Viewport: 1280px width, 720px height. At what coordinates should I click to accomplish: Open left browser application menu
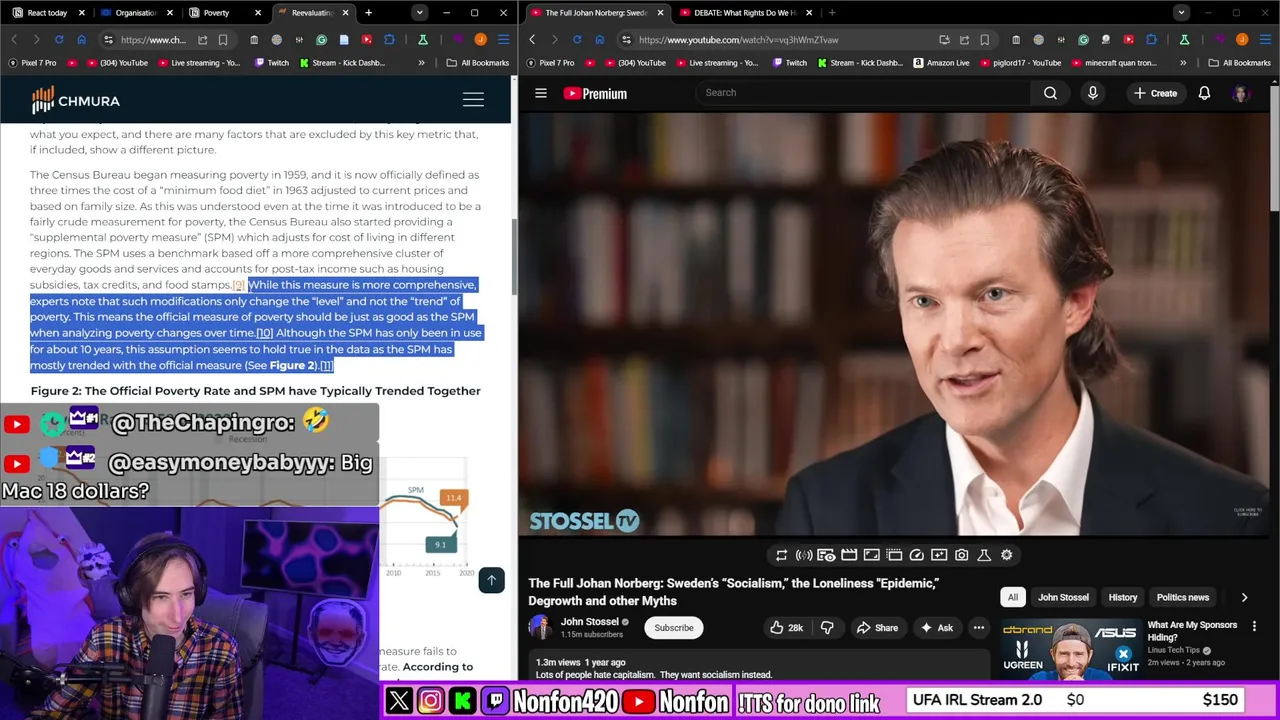503,40
